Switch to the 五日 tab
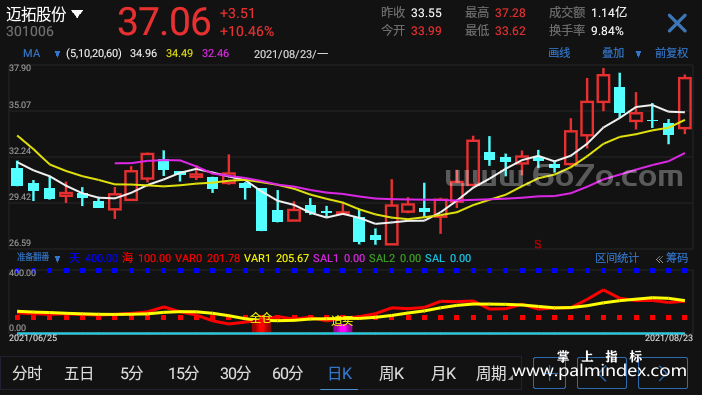This screenshot has height=395, width=702. point(79,373)
